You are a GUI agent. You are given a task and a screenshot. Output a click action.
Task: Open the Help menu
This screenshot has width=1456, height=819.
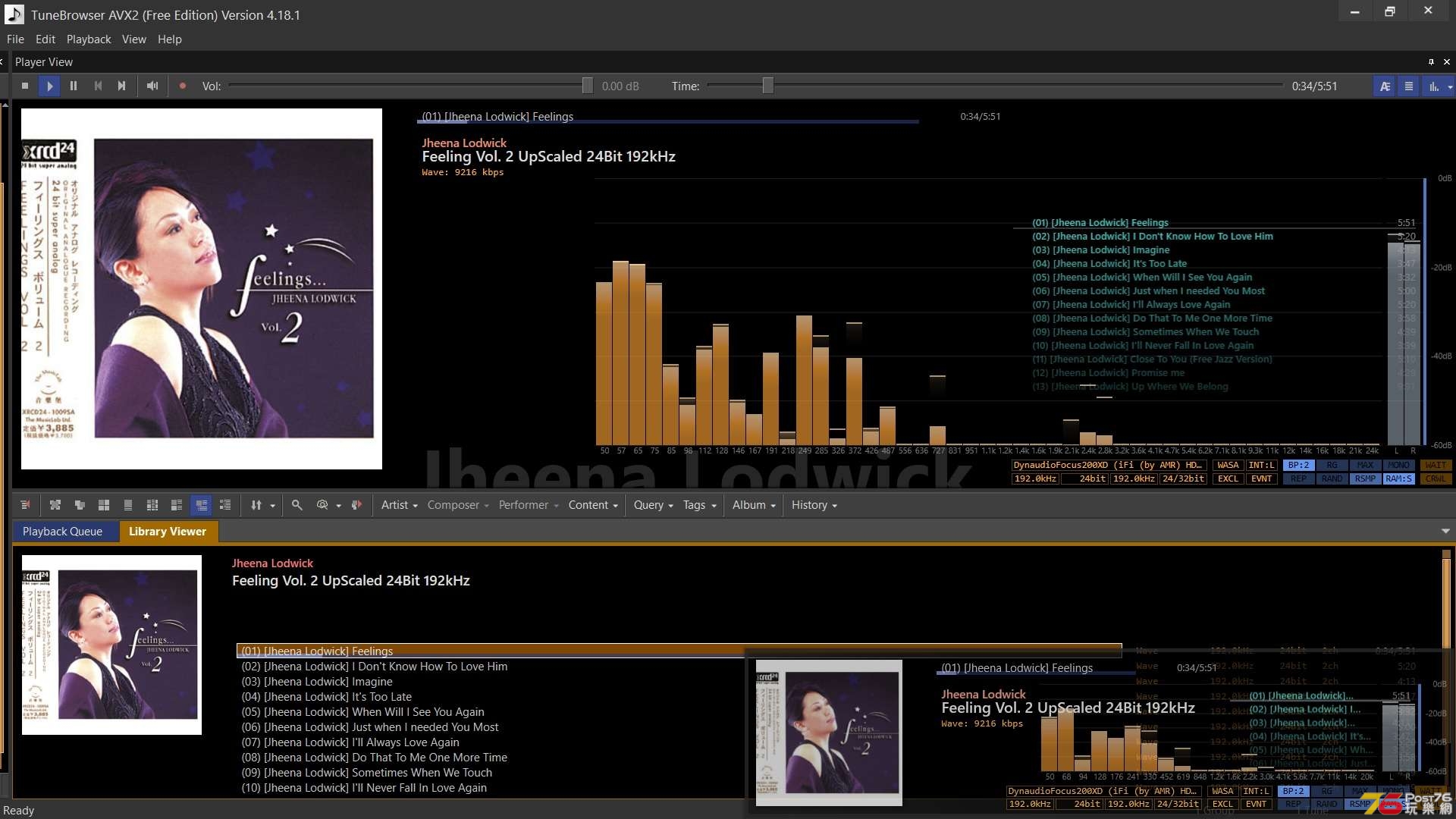point(170,39)
